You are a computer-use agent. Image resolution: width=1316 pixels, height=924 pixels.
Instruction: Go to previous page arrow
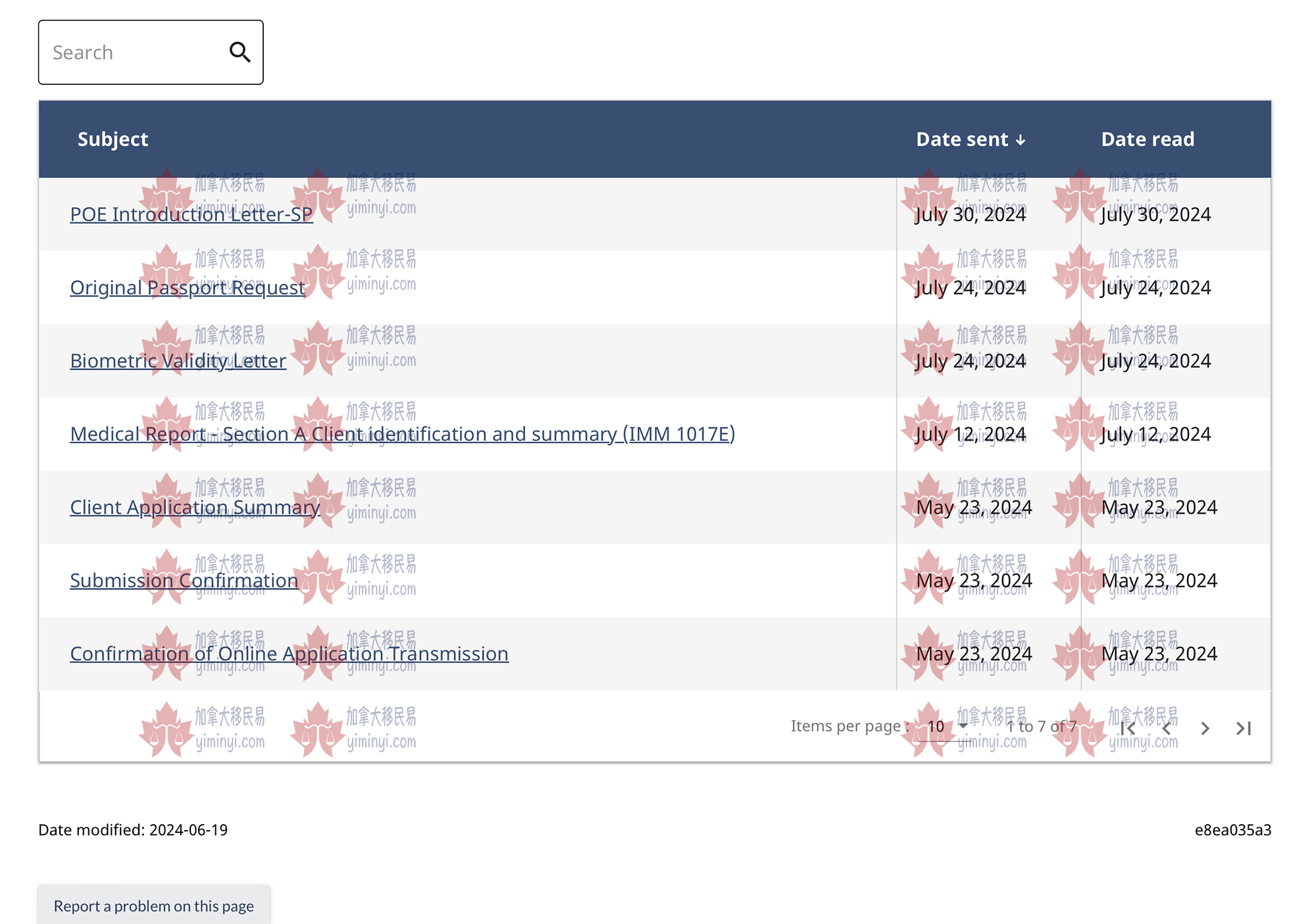coord(1166,728)
